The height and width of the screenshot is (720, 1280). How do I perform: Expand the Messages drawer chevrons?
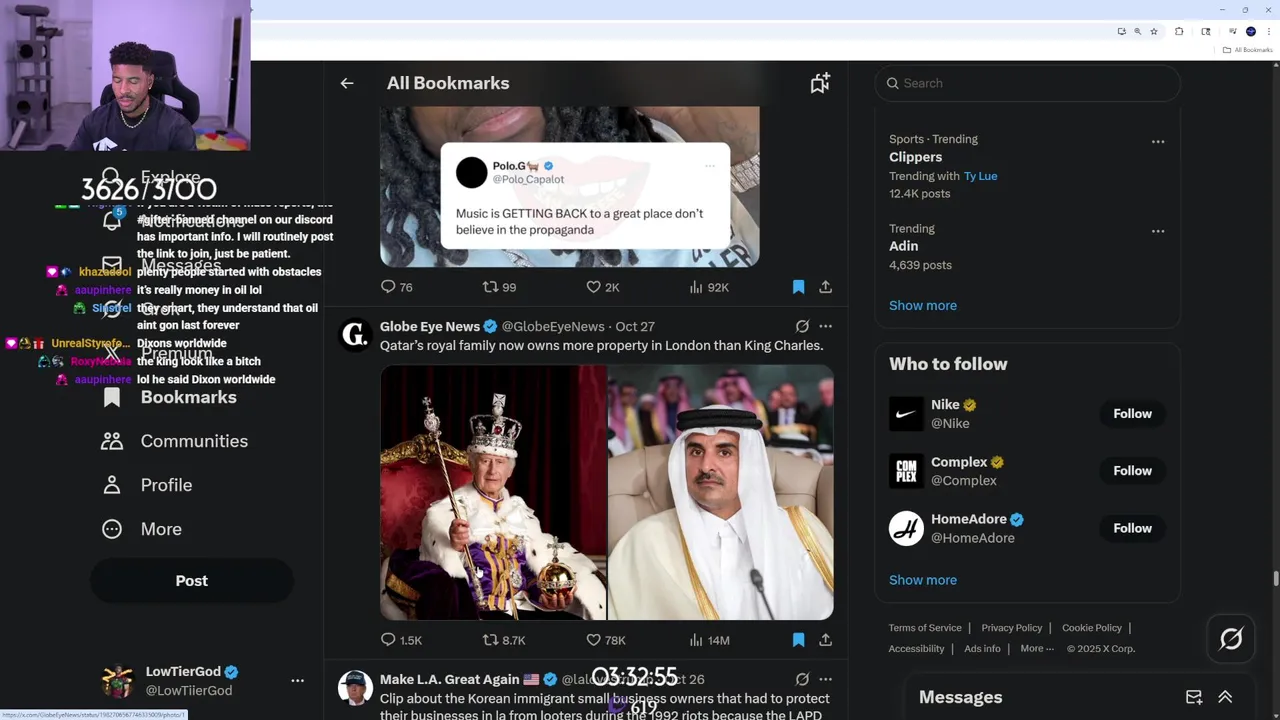pos(1225,697)
